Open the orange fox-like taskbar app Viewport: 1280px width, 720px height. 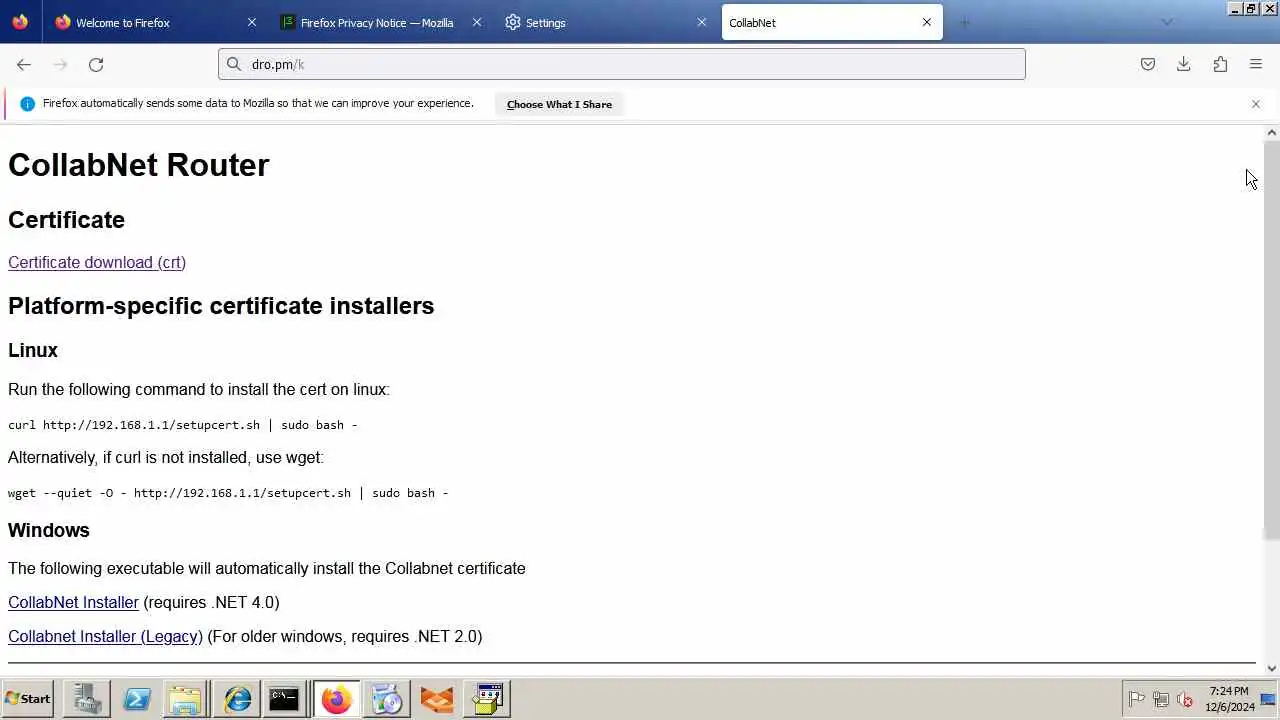(x=437, y=699)
